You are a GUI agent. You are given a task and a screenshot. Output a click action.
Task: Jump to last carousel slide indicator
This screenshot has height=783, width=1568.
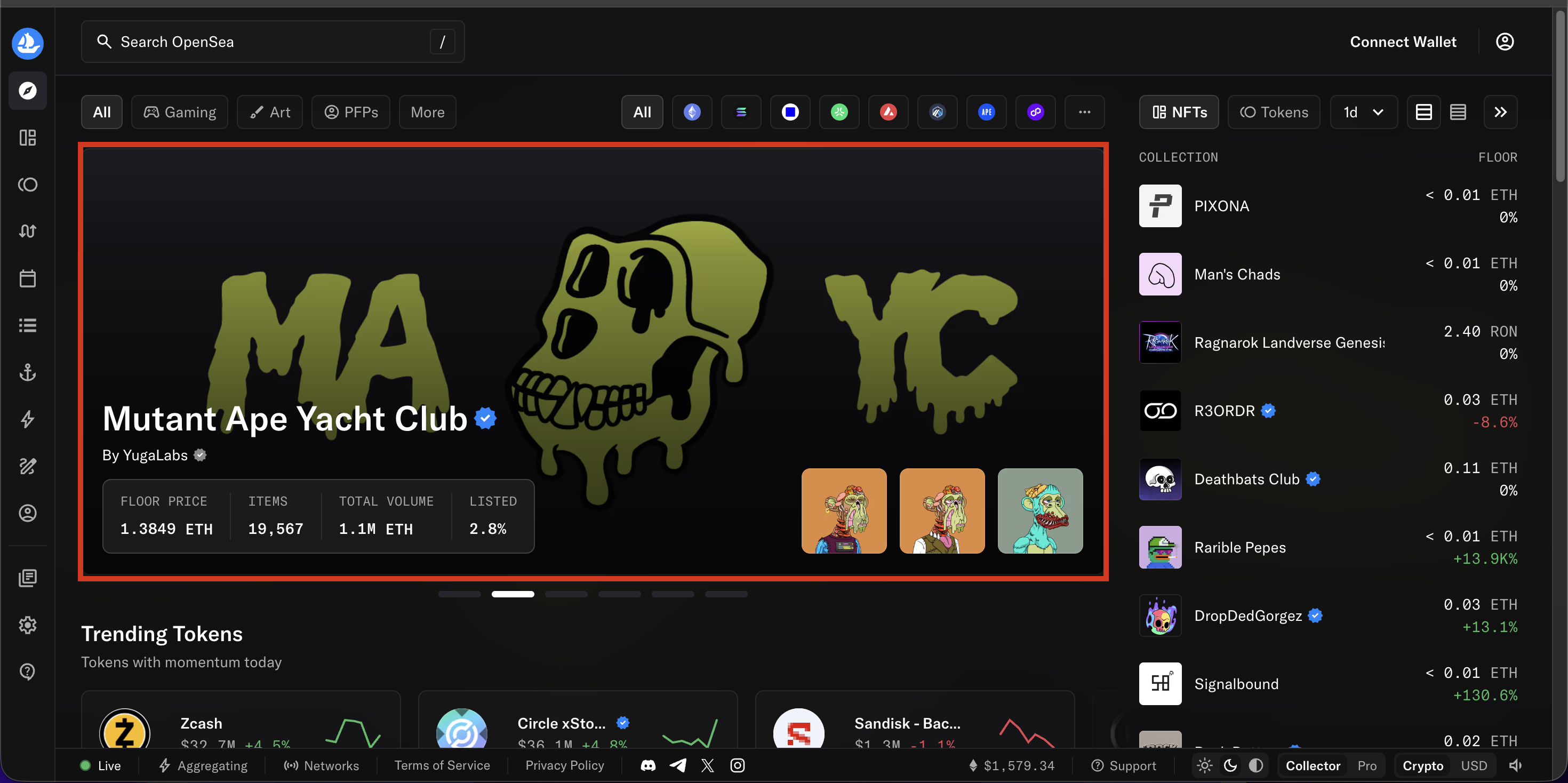726,594
